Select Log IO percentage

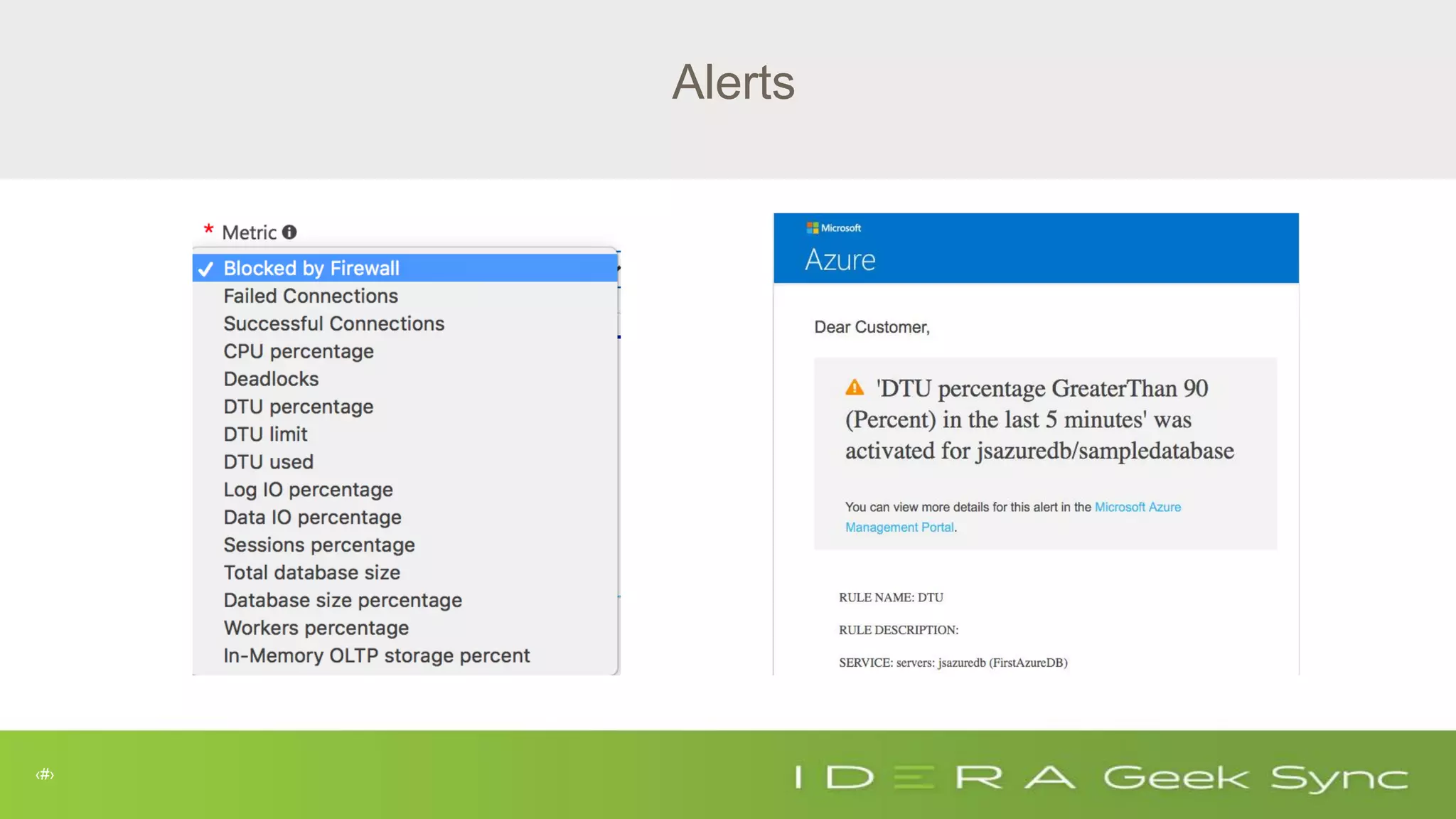[x=405, y=490]
